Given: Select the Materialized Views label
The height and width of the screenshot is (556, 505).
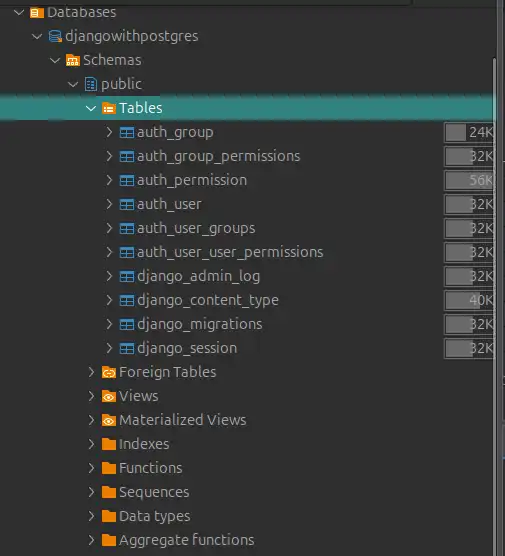Looking at the screenshot, I should 183,420.
